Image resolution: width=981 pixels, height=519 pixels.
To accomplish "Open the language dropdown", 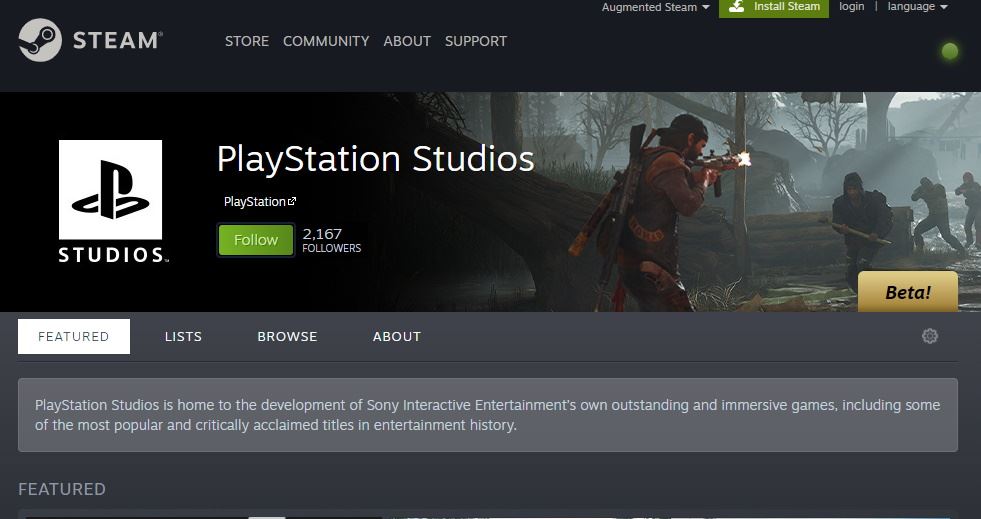I will [917, 6].
